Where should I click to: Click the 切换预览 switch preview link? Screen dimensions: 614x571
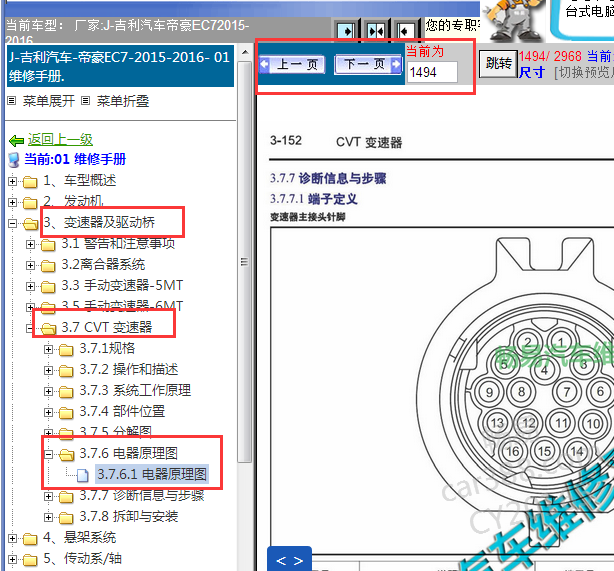point(583,72)
